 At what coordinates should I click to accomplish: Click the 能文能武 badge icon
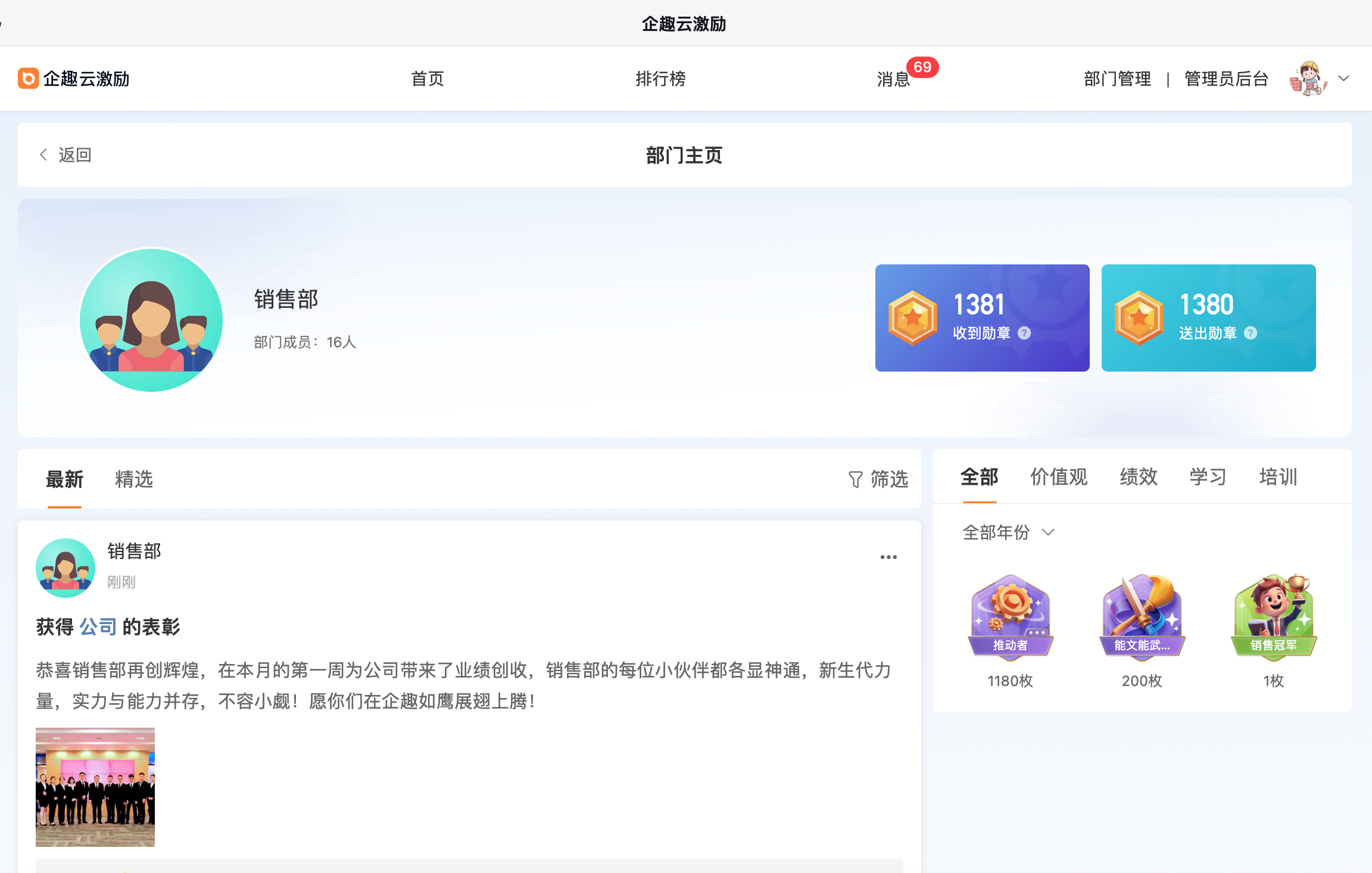1142,616
